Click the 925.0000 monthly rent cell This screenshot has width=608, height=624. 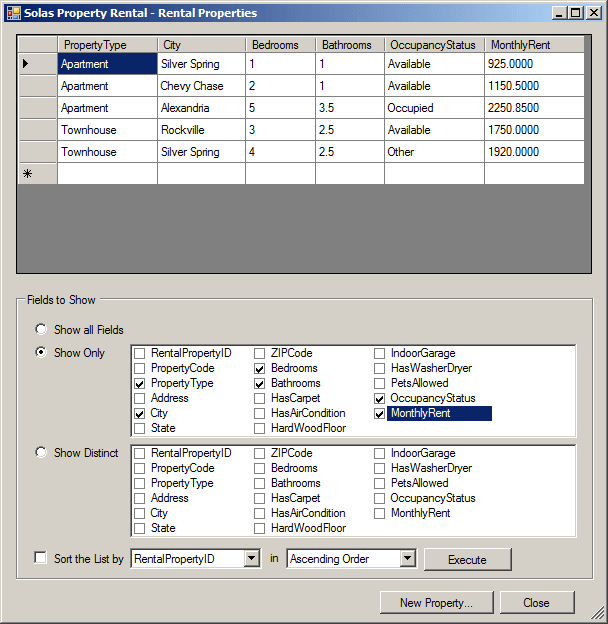tap(534, 64)
